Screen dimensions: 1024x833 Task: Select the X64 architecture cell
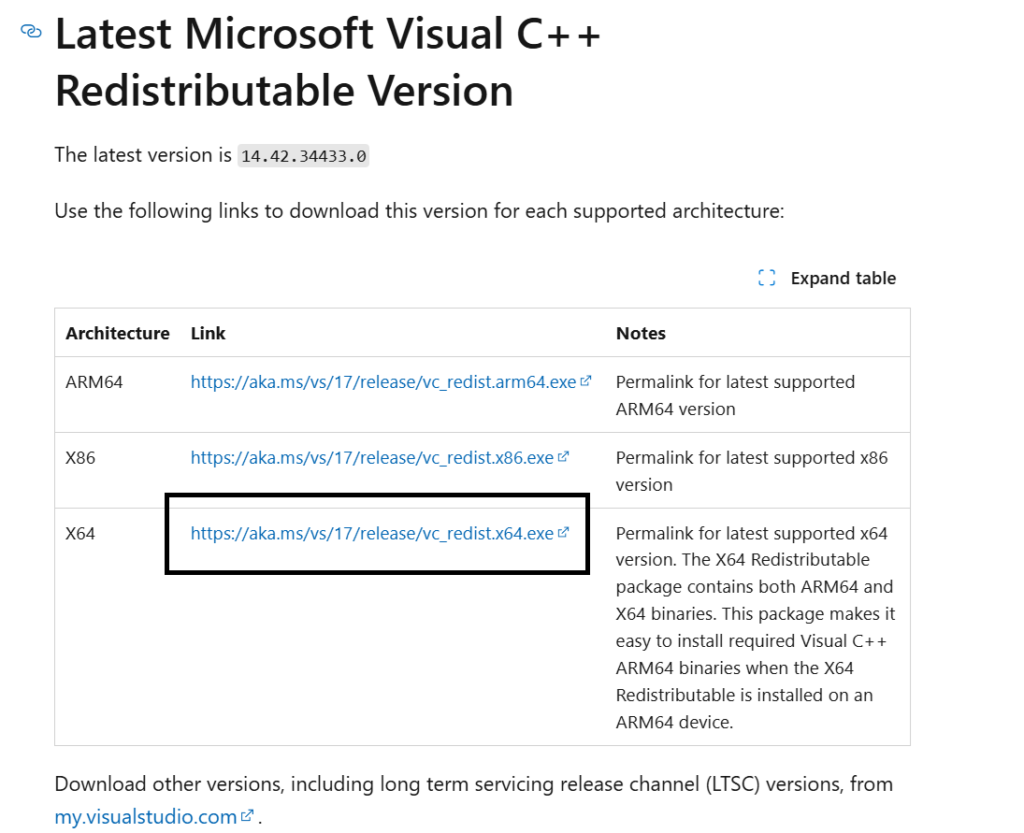(80, 533)
